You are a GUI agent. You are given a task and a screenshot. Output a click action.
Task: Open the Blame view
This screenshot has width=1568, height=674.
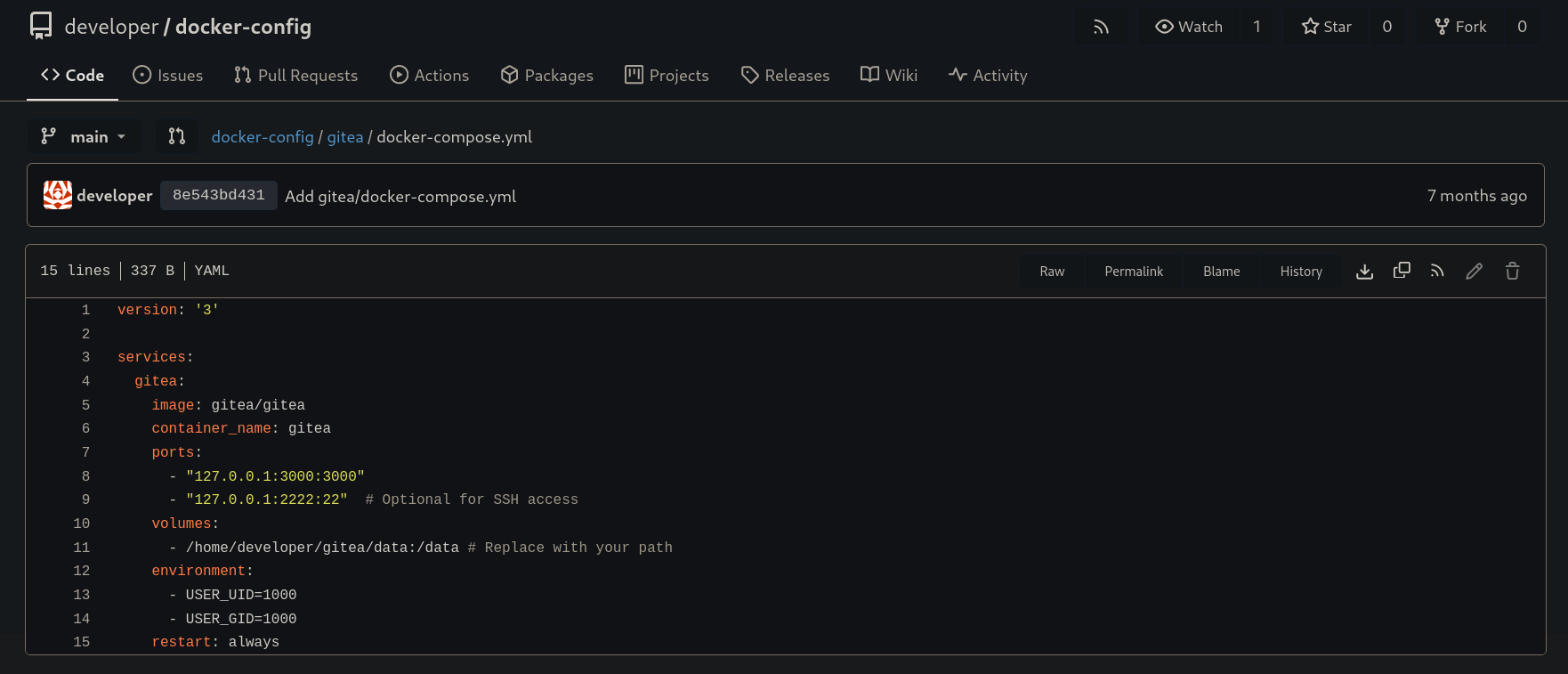(x=1222, y=272)
